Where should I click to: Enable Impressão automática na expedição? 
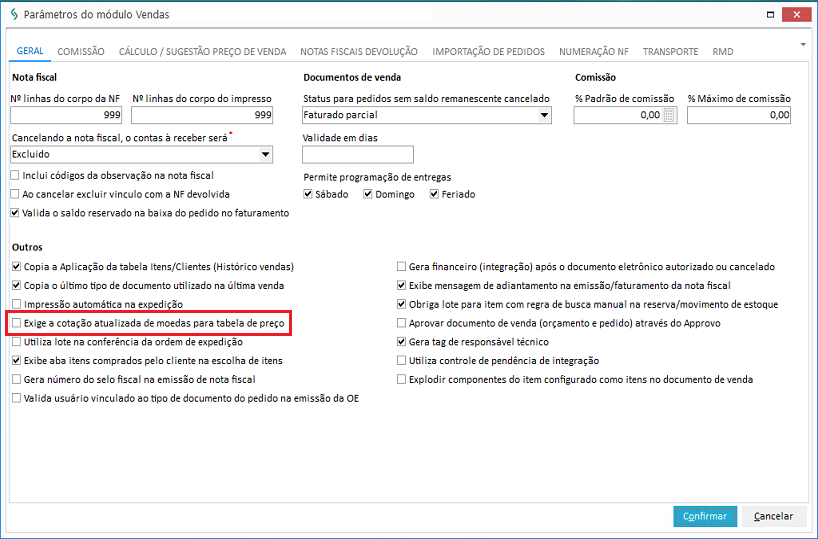point(15,304)
